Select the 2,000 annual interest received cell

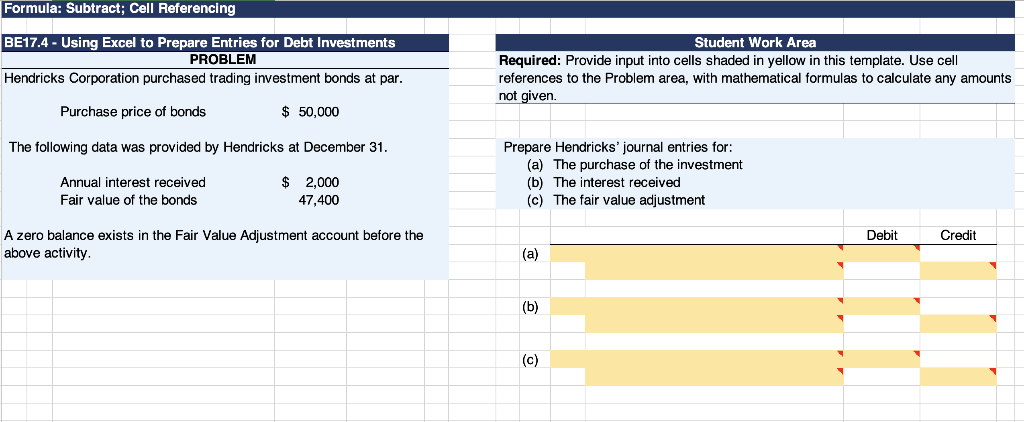[310, 183]
